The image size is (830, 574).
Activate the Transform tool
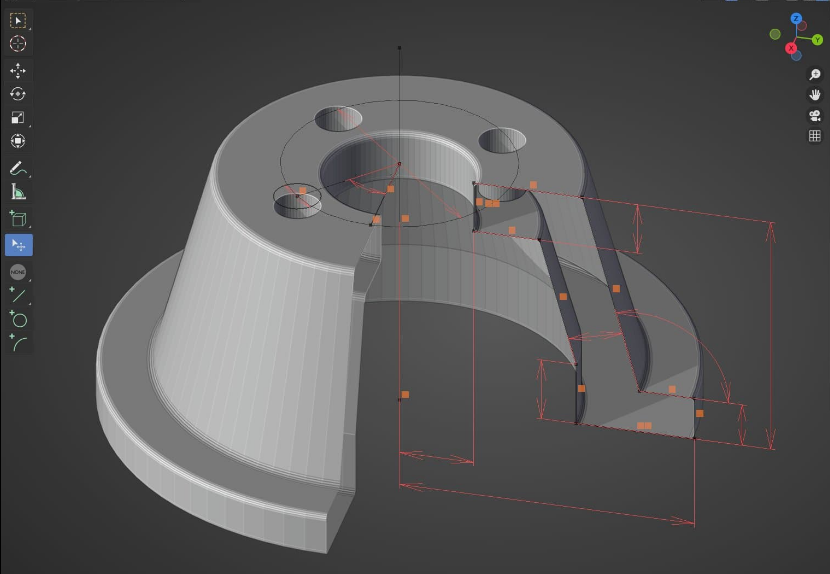pos(18,141)
